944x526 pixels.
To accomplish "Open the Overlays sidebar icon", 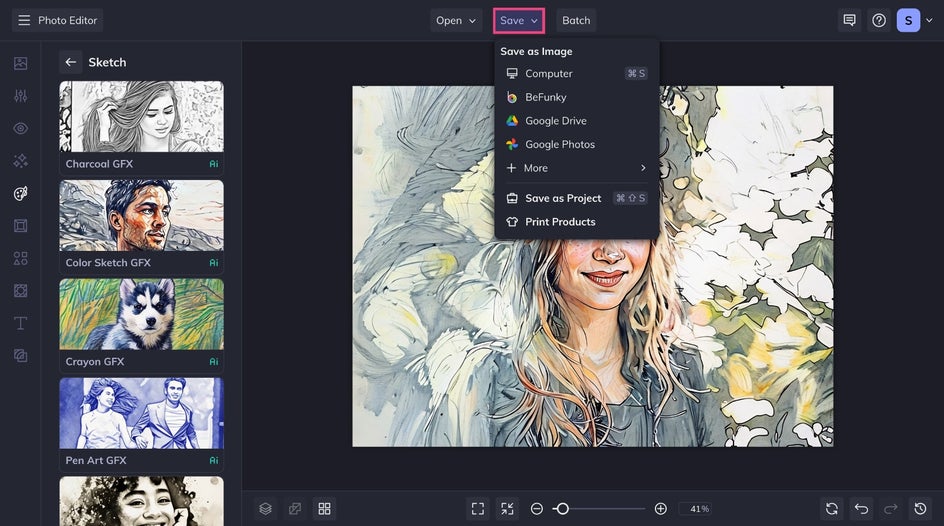I will [20, 291].
